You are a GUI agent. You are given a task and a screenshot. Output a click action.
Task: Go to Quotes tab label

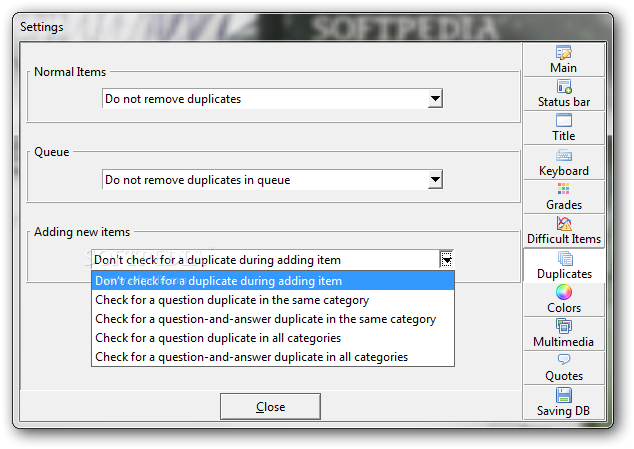564,376
